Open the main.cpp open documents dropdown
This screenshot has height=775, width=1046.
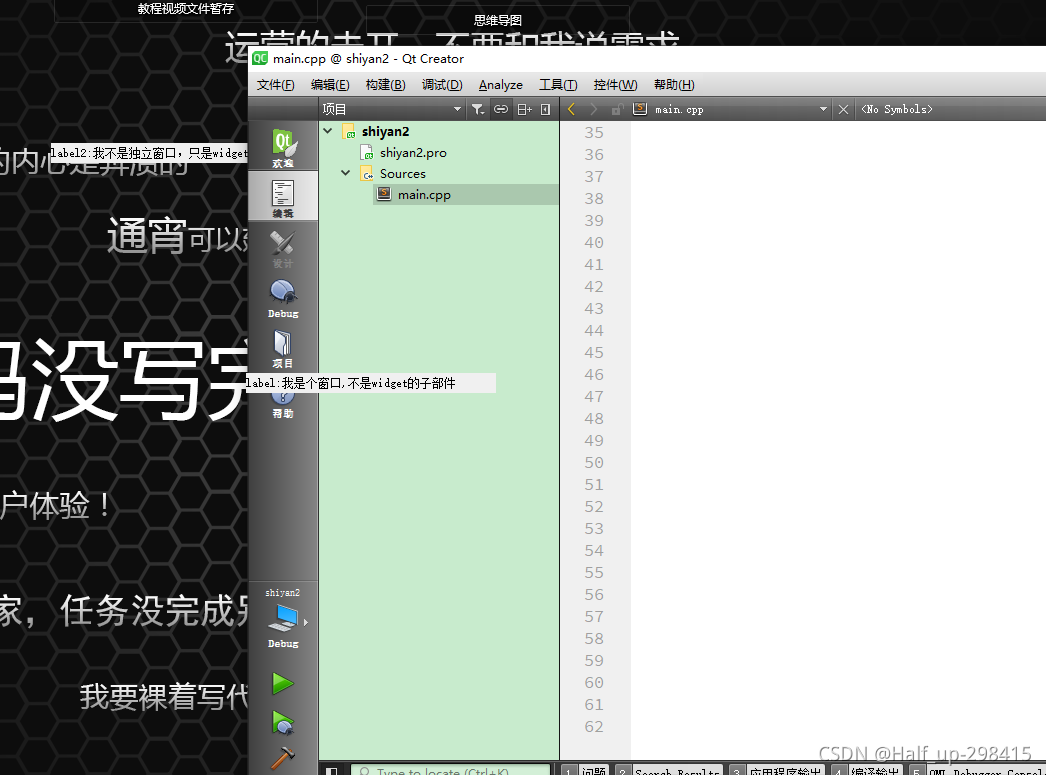[x=740, y=109]
